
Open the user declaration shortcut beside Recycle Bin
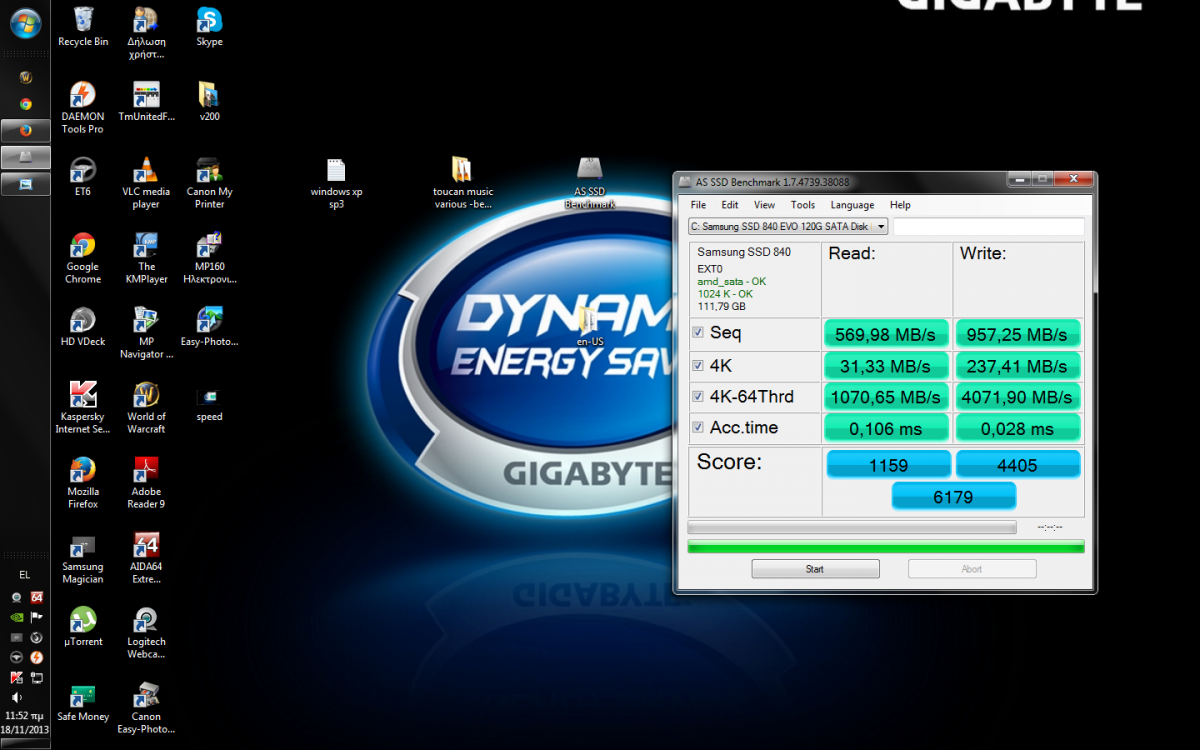point(146,33)
